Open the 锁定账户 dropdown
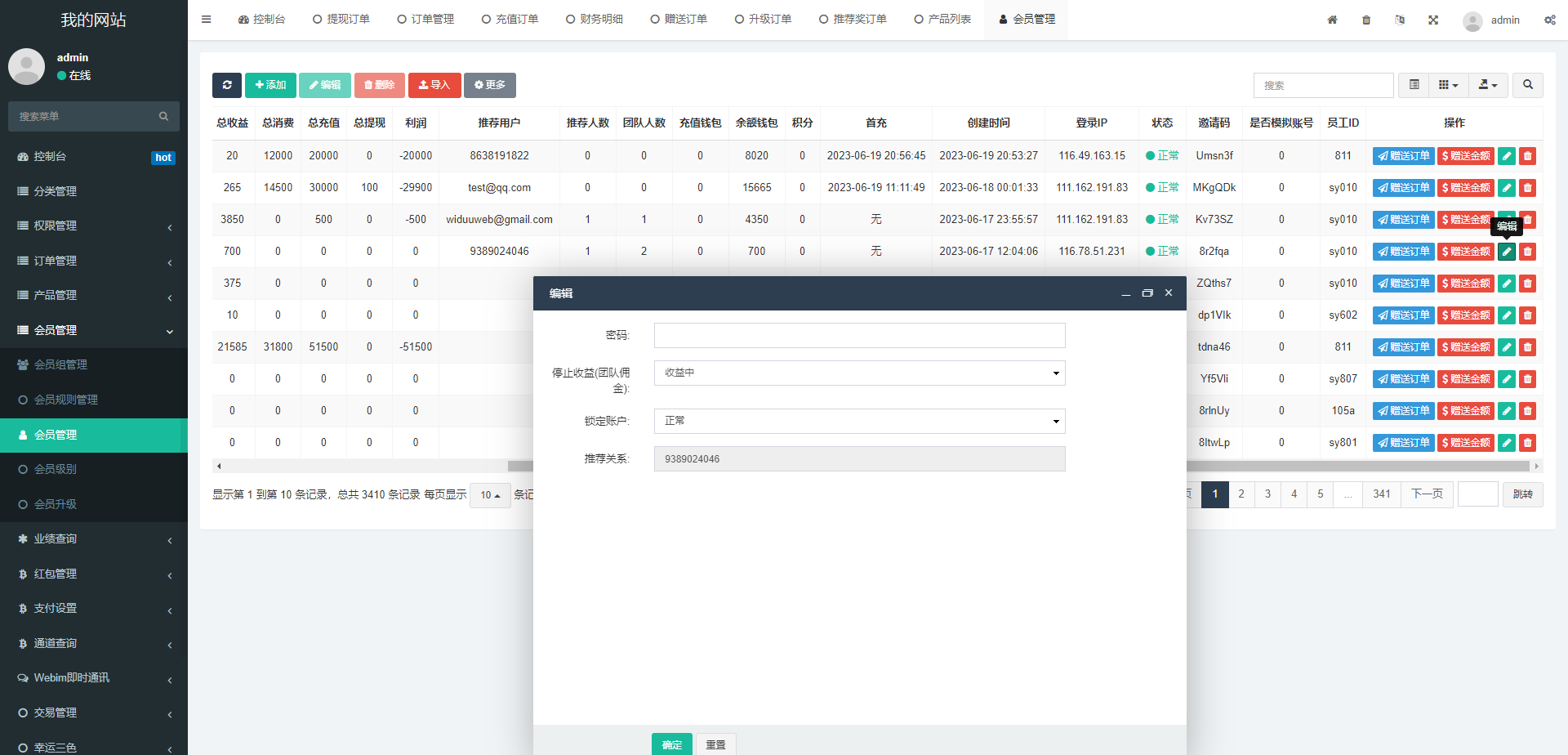Screen dimensions: 1568x755 click(859, 422)
